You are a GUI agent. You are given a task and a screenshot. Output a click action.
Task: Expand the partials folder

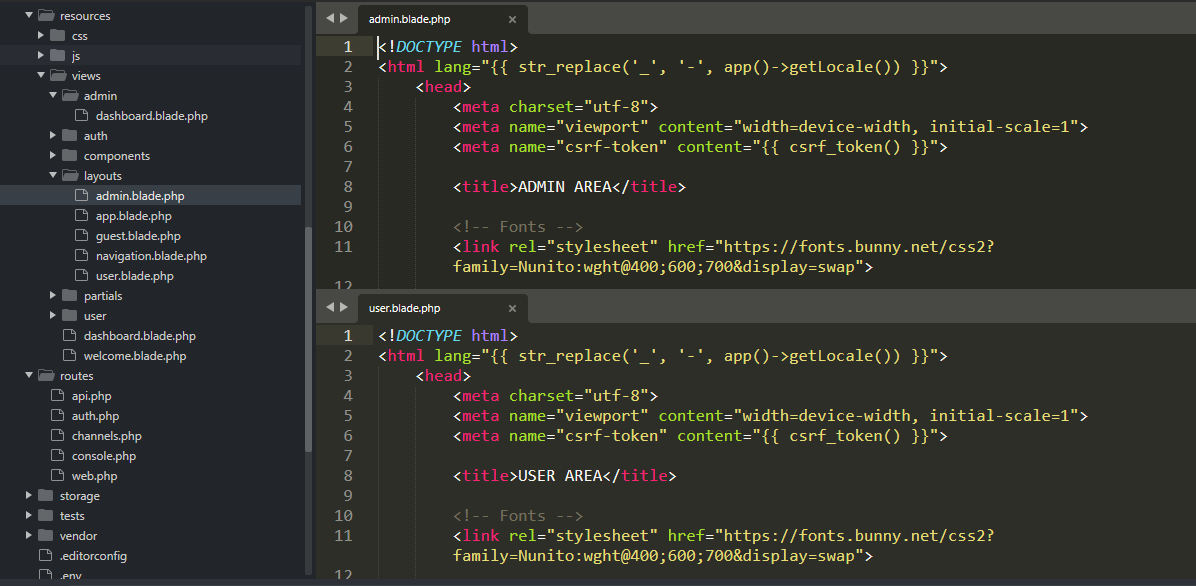click(53, 296)
